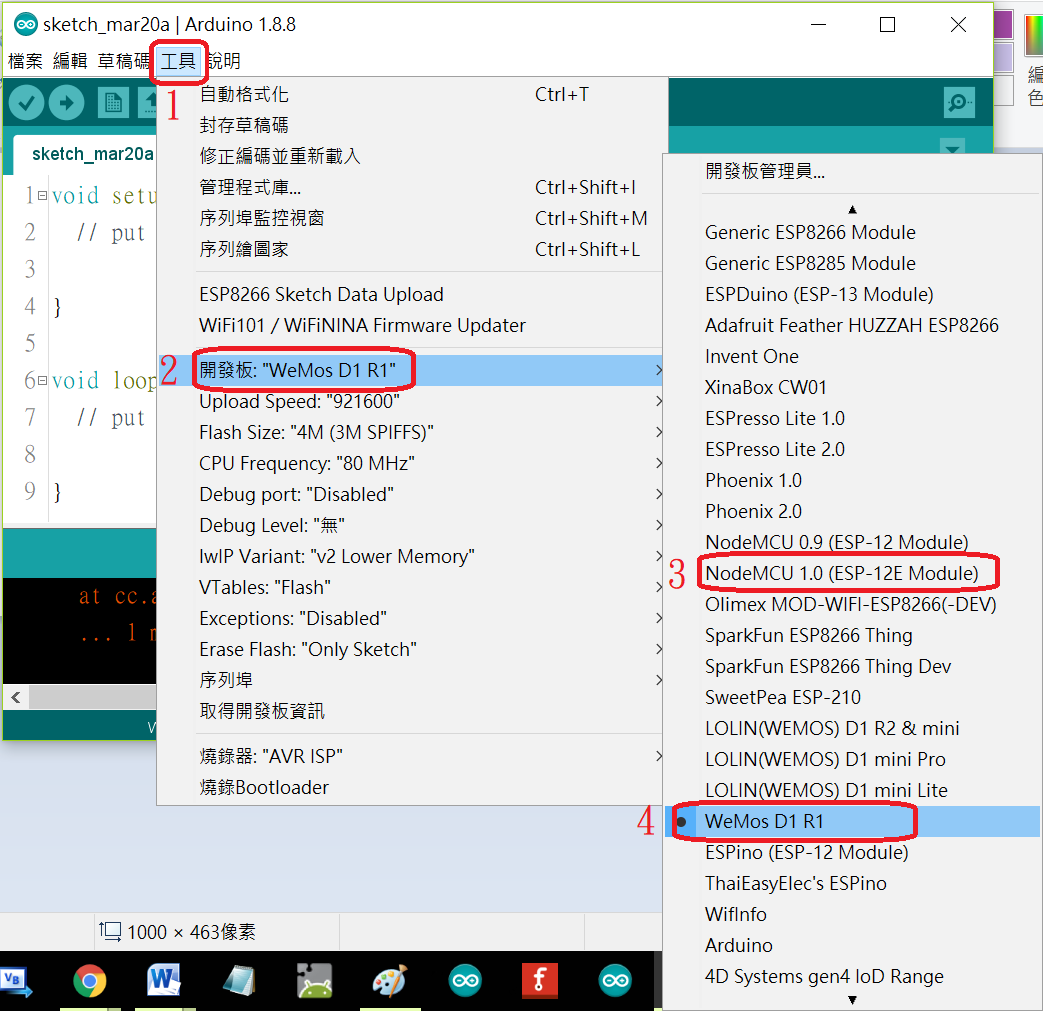Click 取得開發板資訊 entry
The image size is (1043, 1011).
pyautogui.click(x=410, y=711)
